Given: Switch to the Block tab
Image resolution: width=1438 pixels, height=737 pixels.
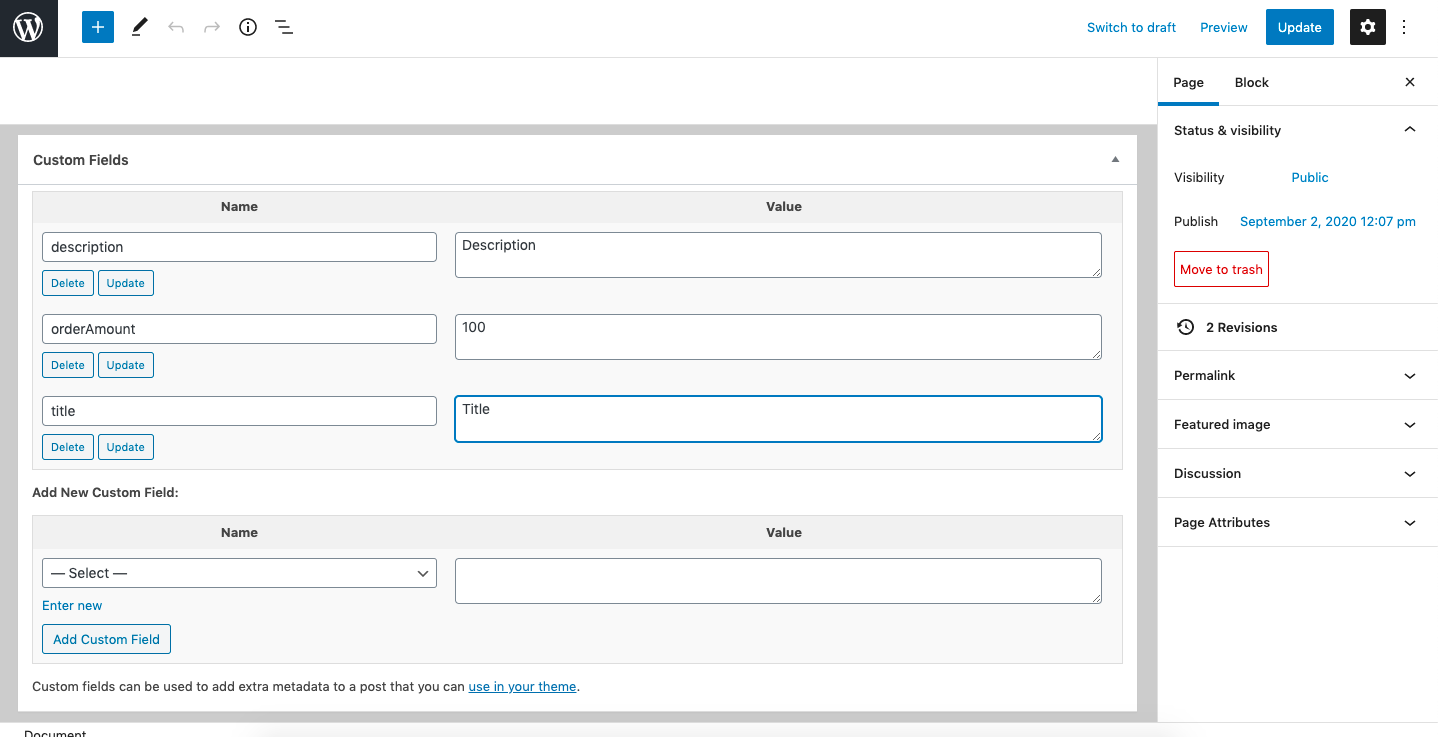Looking at the screenshot, I should [1251, 82].
